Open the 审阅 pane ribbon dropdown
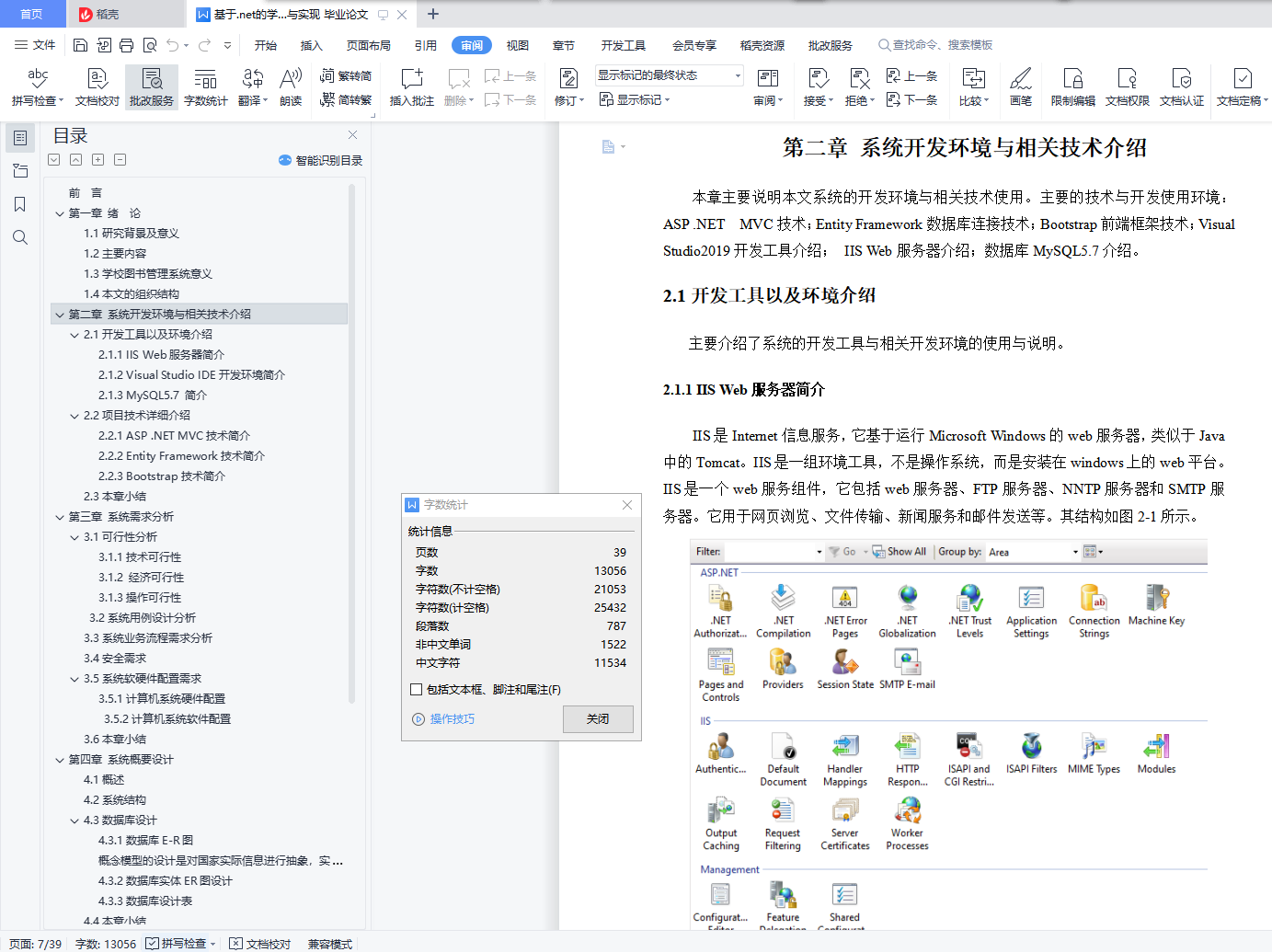Screen dimensions: 1272x952 (x=768, y=87)
